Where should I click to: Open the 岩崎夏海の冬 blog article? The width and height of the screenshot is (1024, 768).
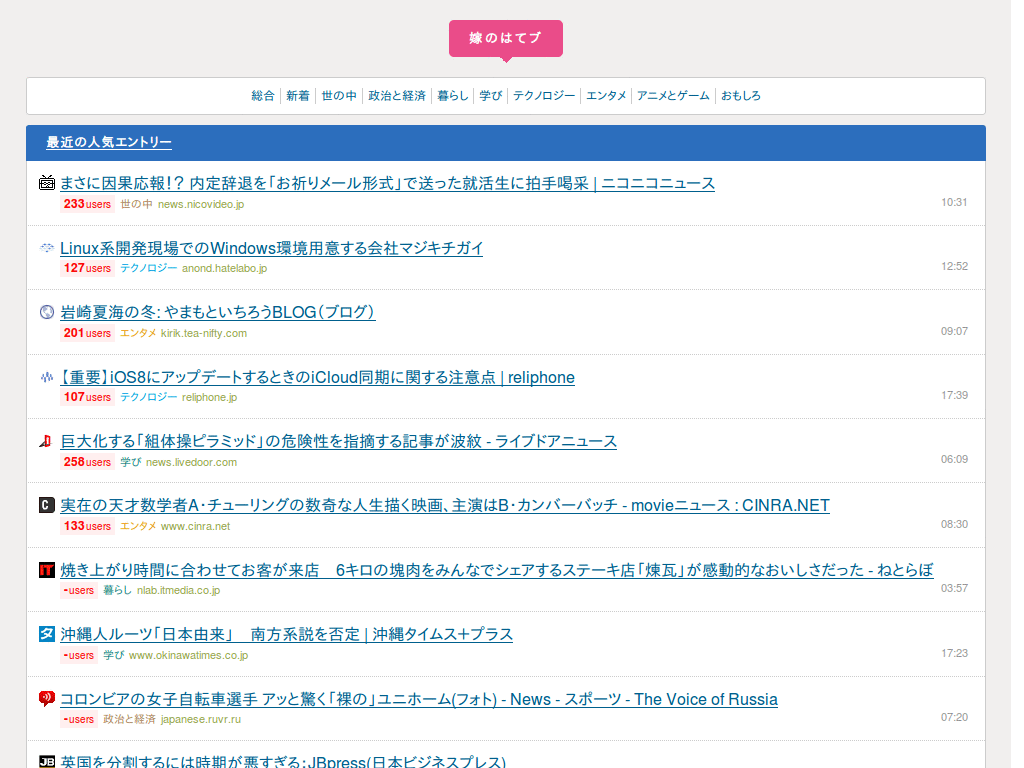click(217, 312)
